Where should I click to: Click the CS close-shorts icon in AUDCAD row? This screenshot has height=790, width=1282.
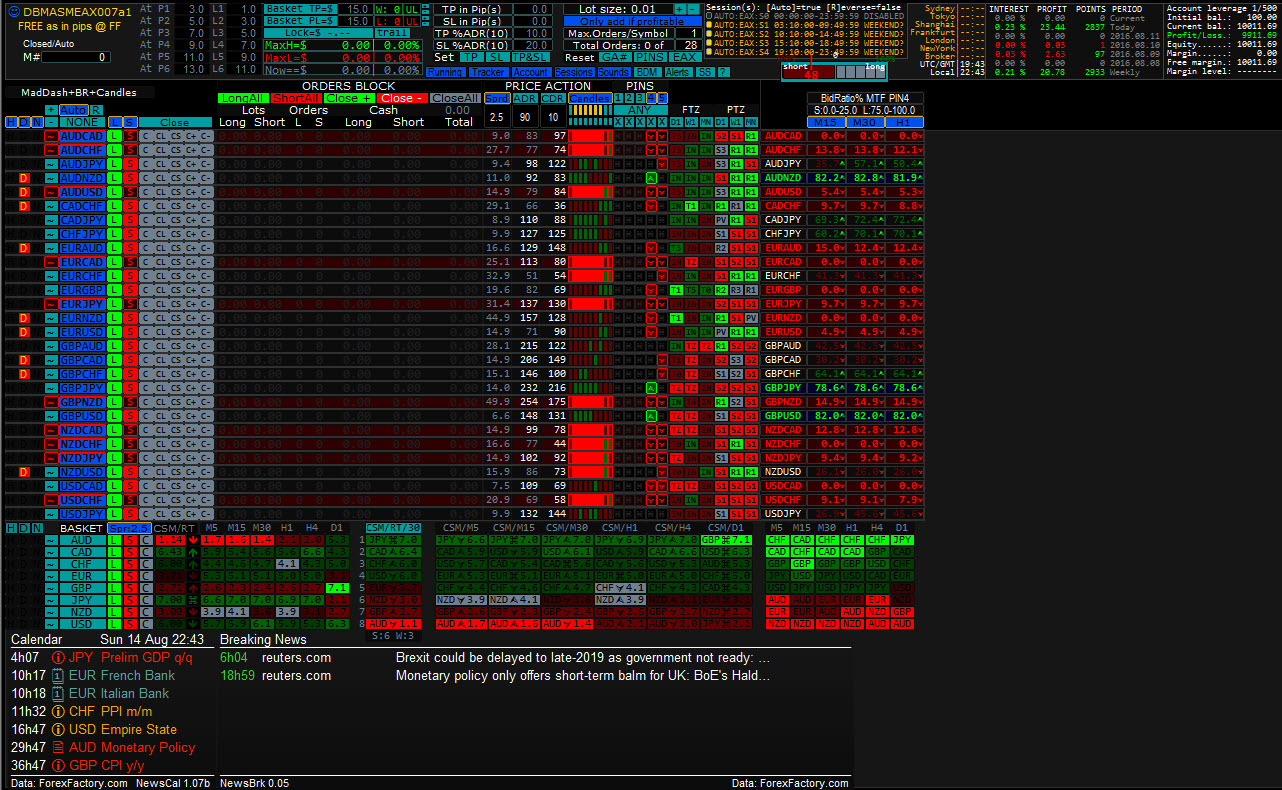pyautogui.click(x=175, y=135)
